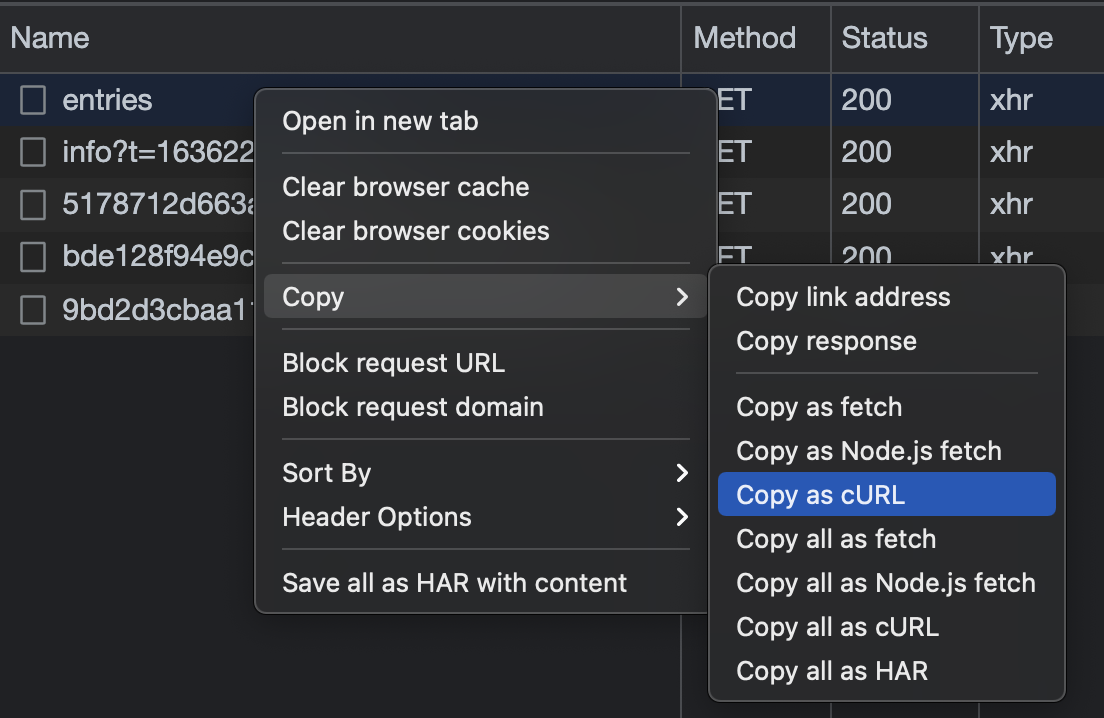Open the Header Options submenu
Screen dimensions: 1104x718
pyautogui.click(x=682, y=517)
